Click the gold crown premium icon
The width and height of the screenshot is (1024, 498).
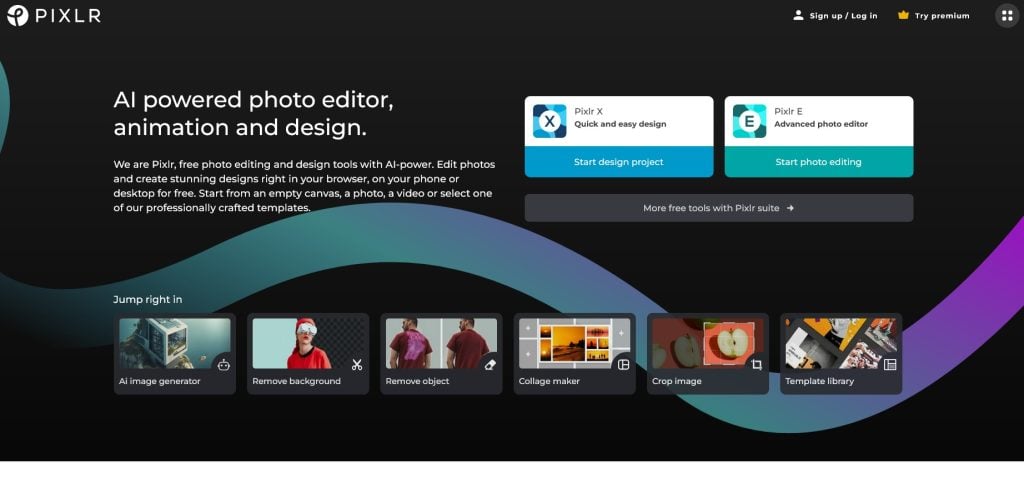903,15
